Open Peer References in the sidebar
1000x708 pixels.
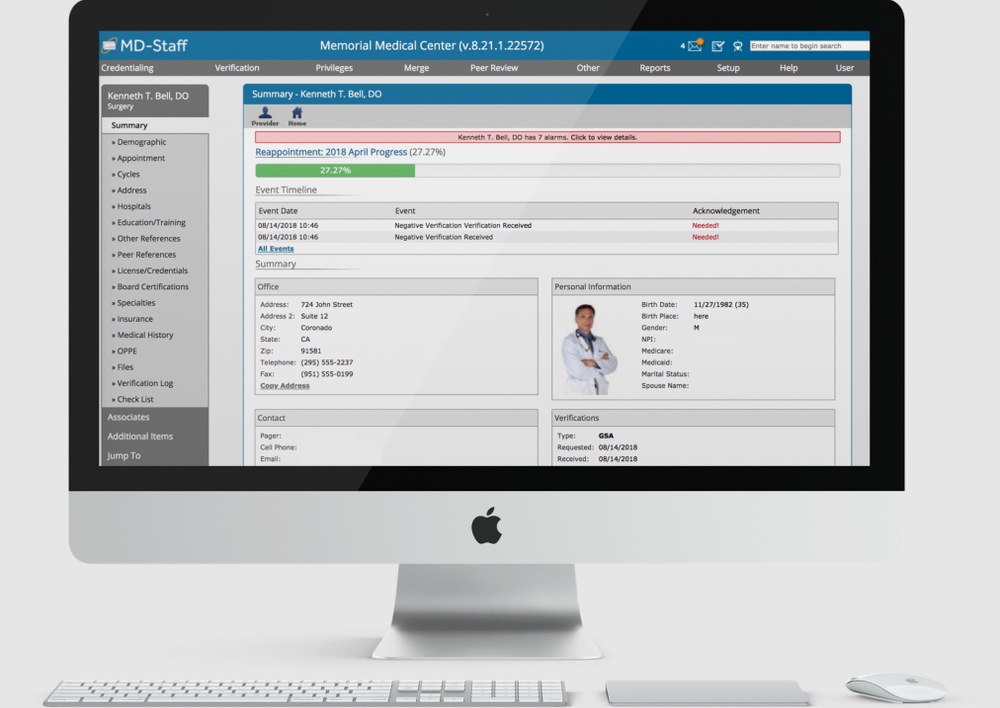[146, 254]
